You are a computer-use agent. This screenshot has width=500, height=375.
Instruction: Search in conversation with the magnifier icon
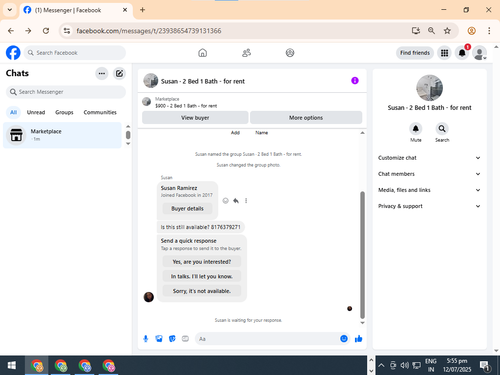tap(442, 128)
